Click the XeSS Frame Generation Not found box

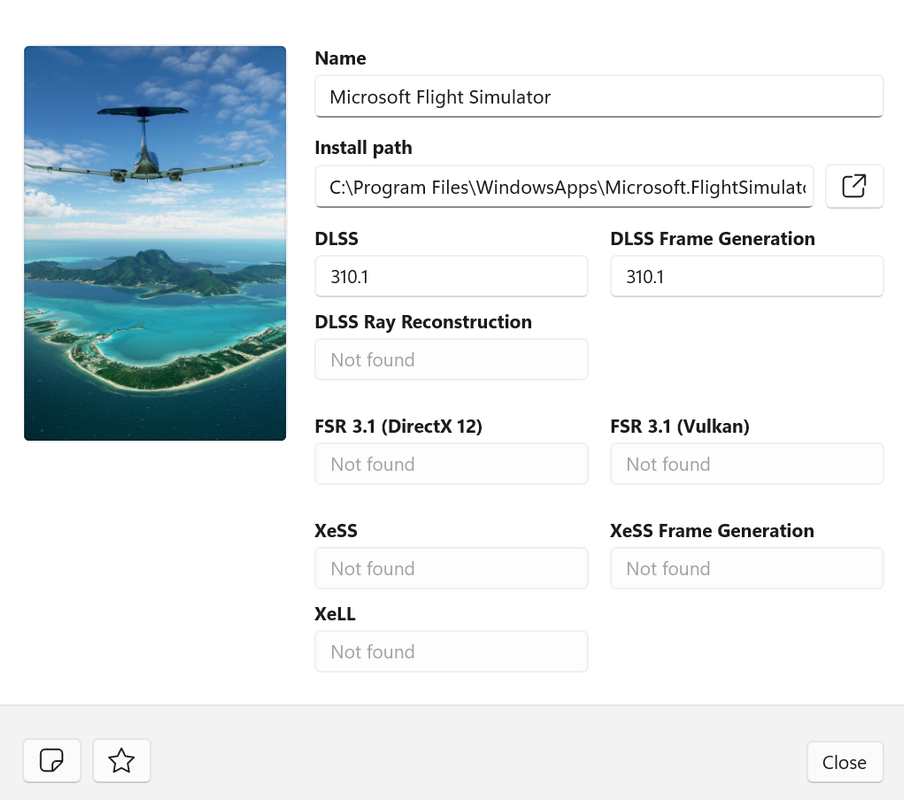747,568
